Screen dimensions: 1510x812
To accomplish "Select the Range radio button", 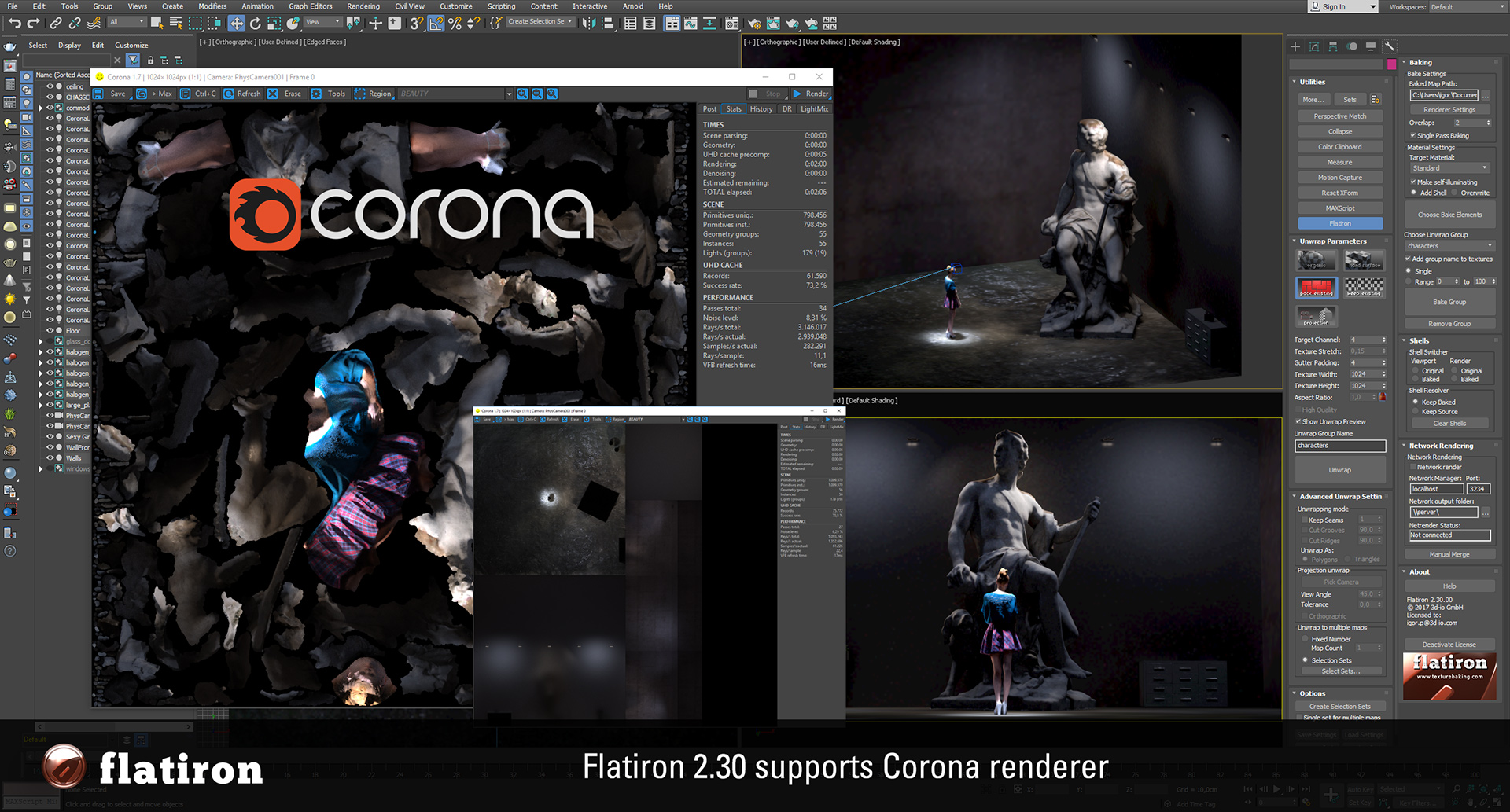I will pos(1409,281).
